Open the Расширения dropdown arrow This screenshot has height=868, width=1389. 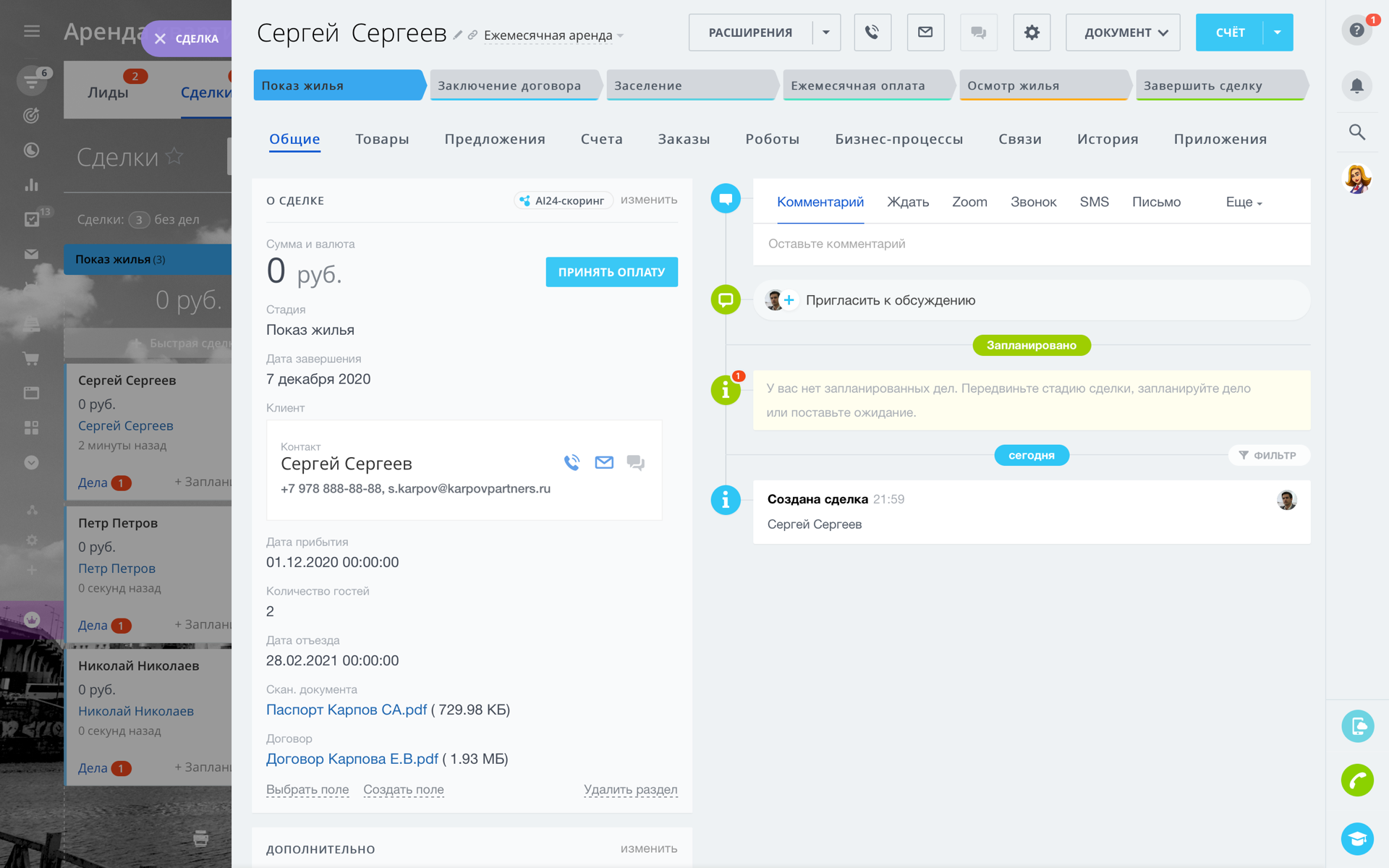click(826, 33)
